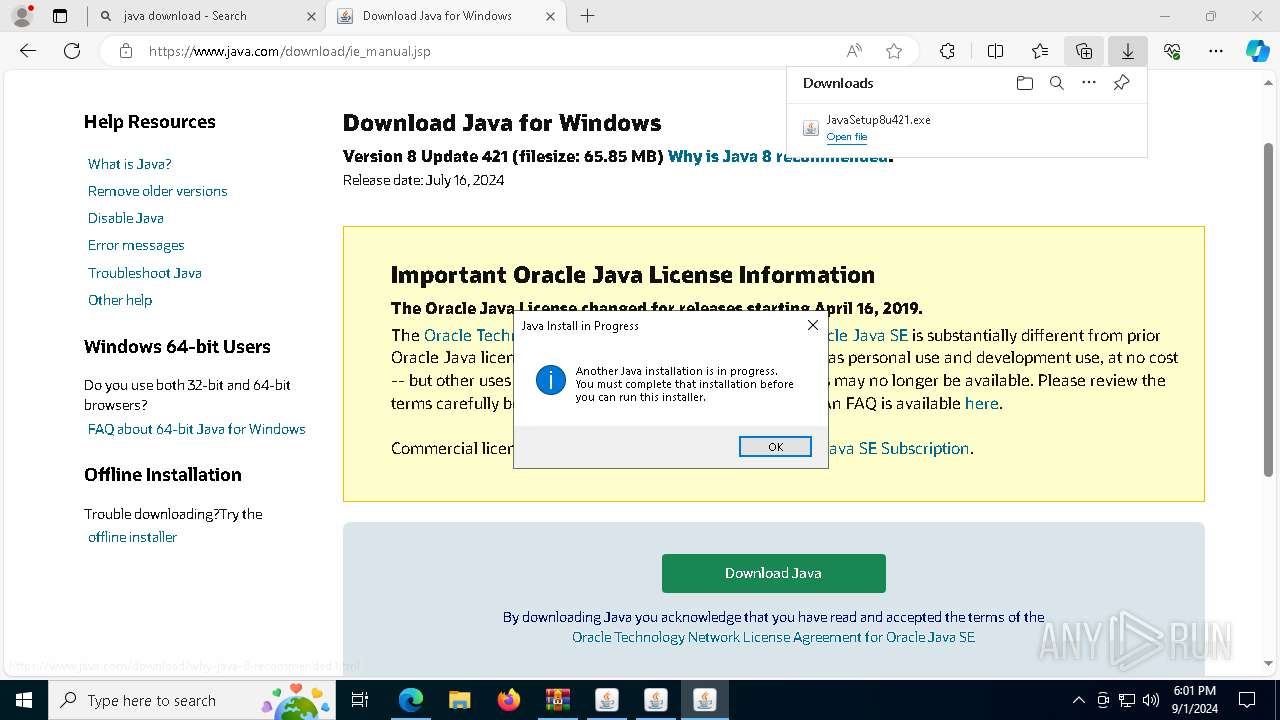This screenshot has height=720, width=1280.
Task: Open Browser essentials heart icon
Action: pos(1172,51)
